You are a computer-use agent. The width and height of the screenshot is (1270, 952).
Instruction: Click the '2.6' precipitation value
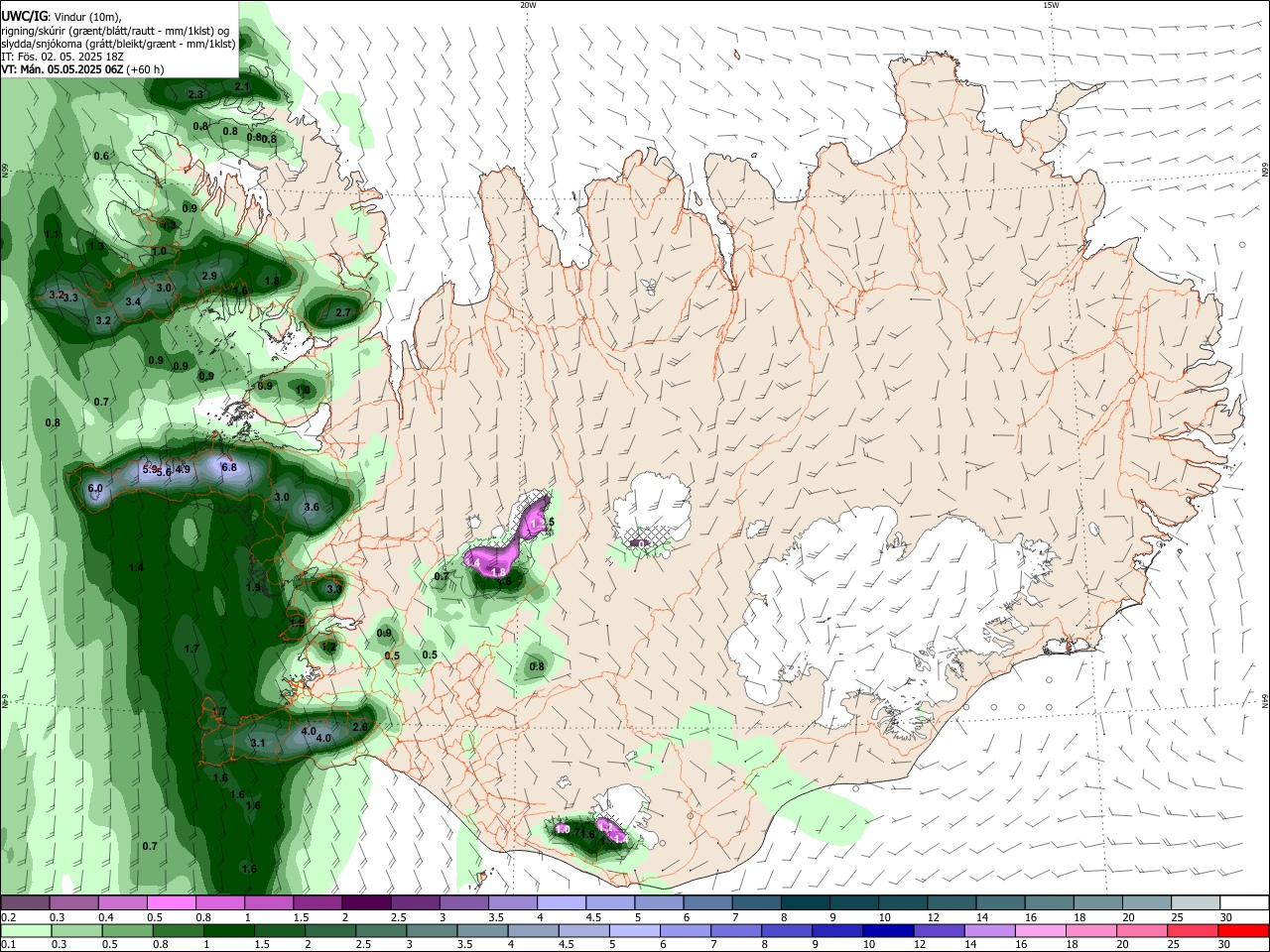[360, 728]
